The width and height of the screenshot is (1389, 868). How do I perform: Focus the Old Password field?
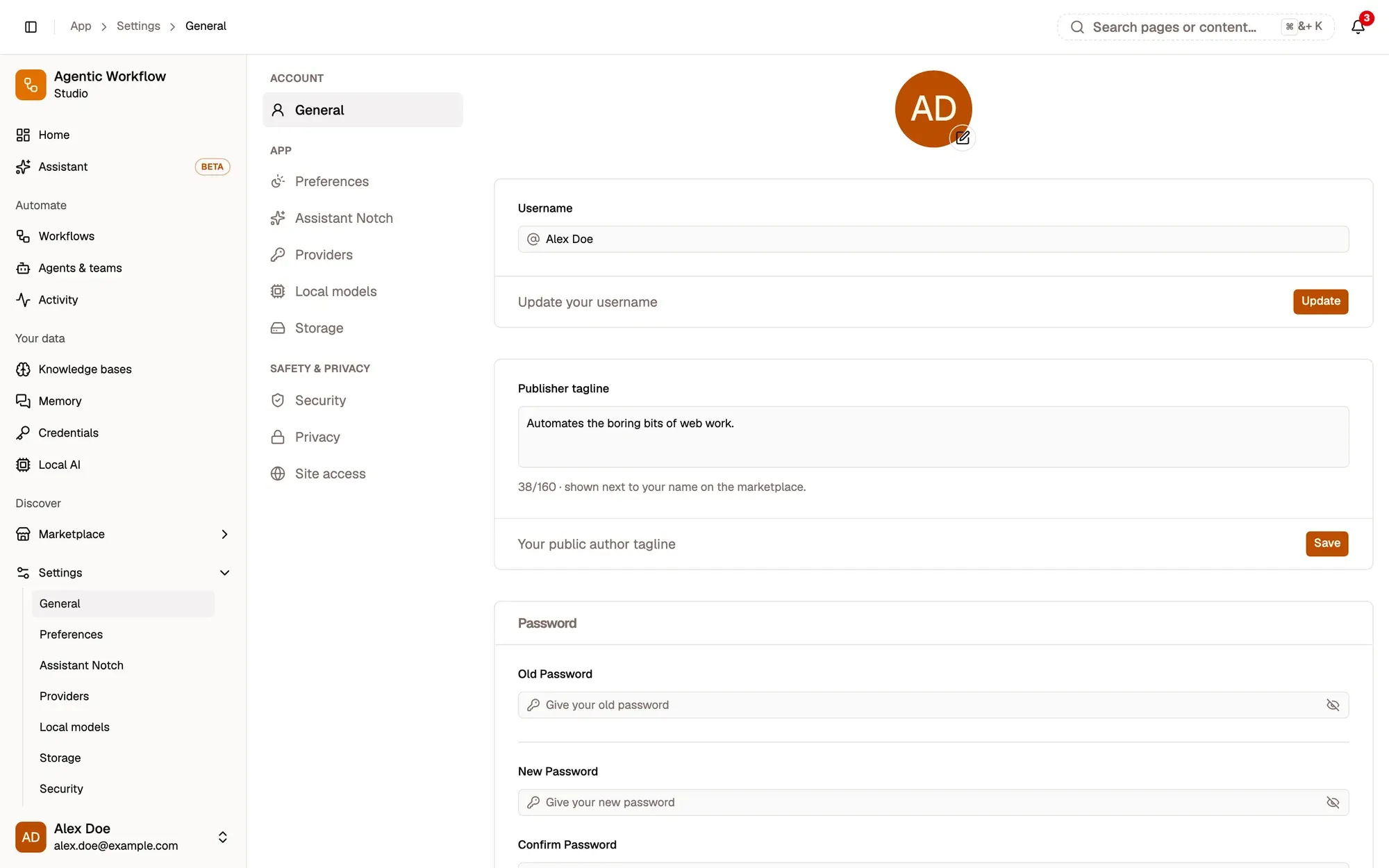pyautogui.click(x=933, y=705)
